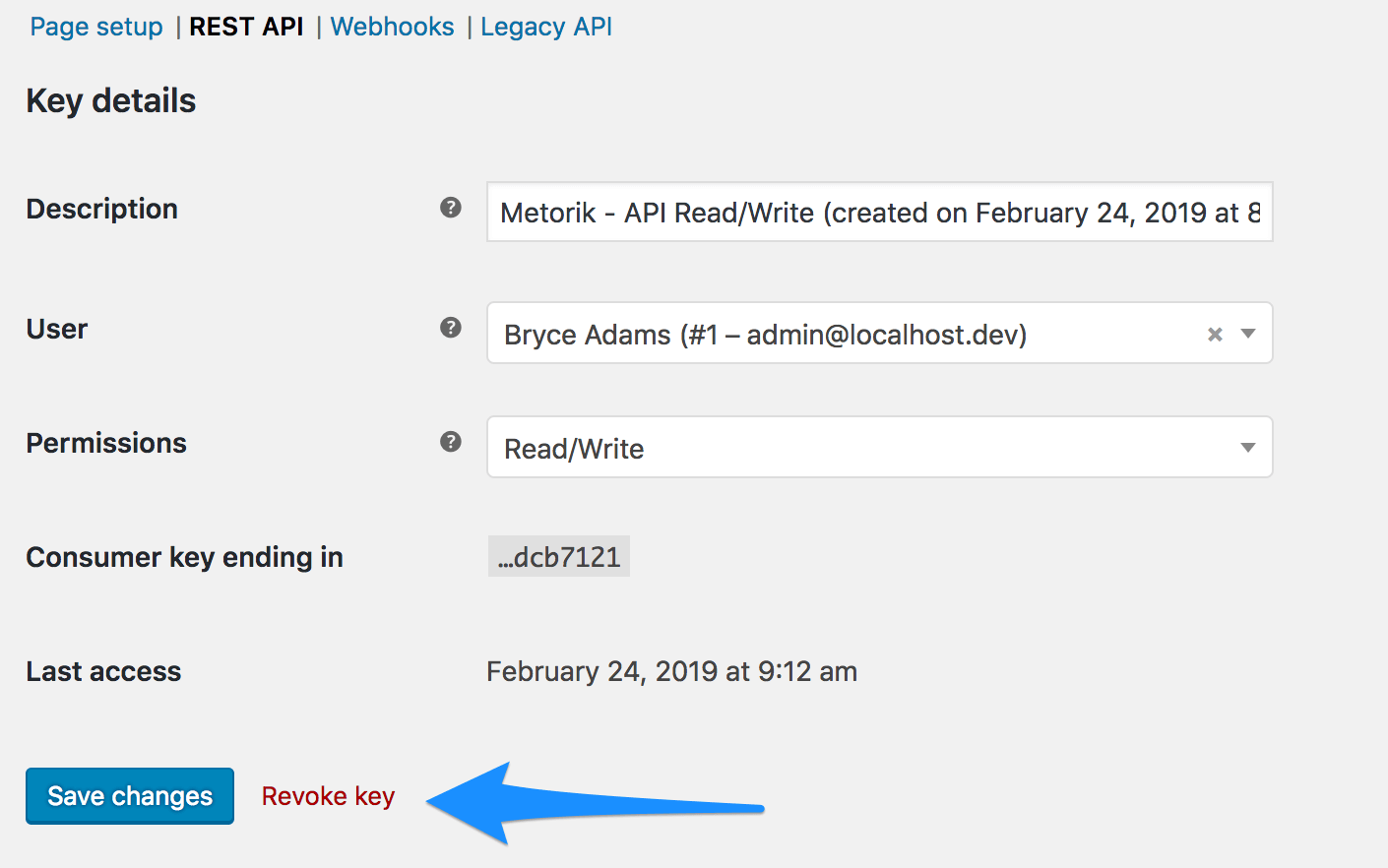Click the Permissions help question mark icon
This screenshot has width=1388, height=868.
click(451, 442)
